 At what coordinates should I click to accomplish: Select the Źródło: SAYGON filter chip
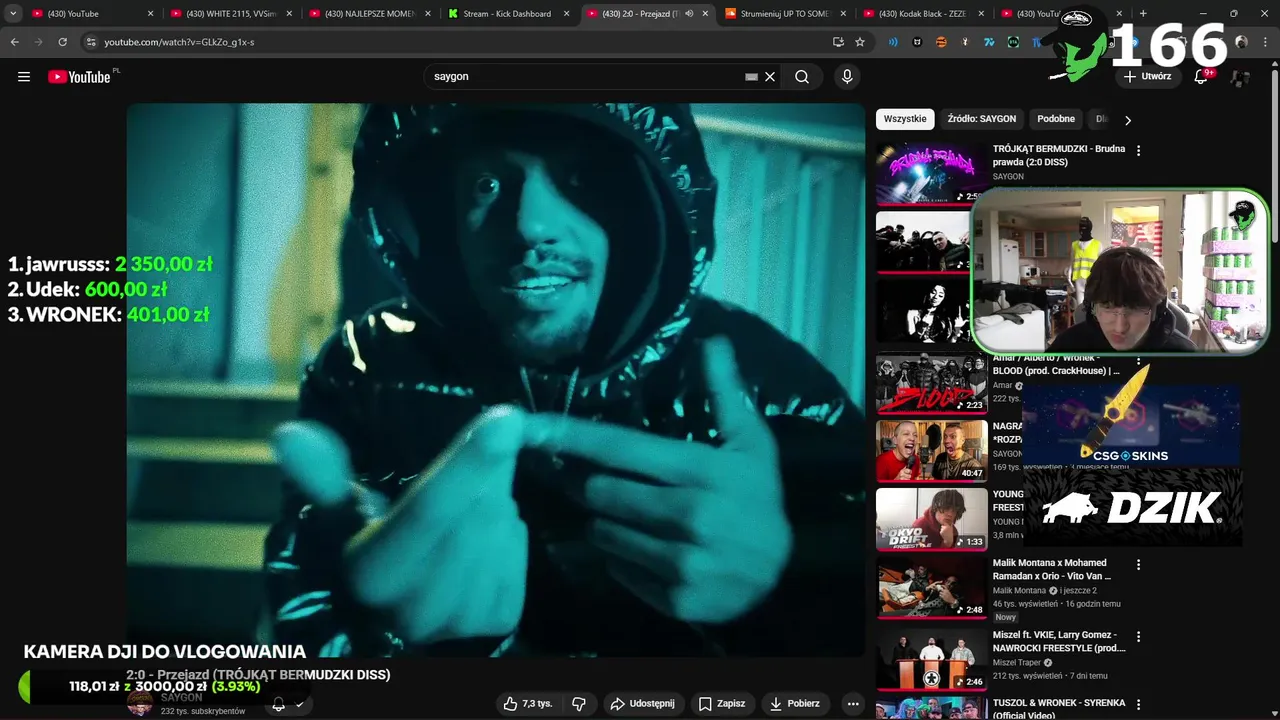981,119
